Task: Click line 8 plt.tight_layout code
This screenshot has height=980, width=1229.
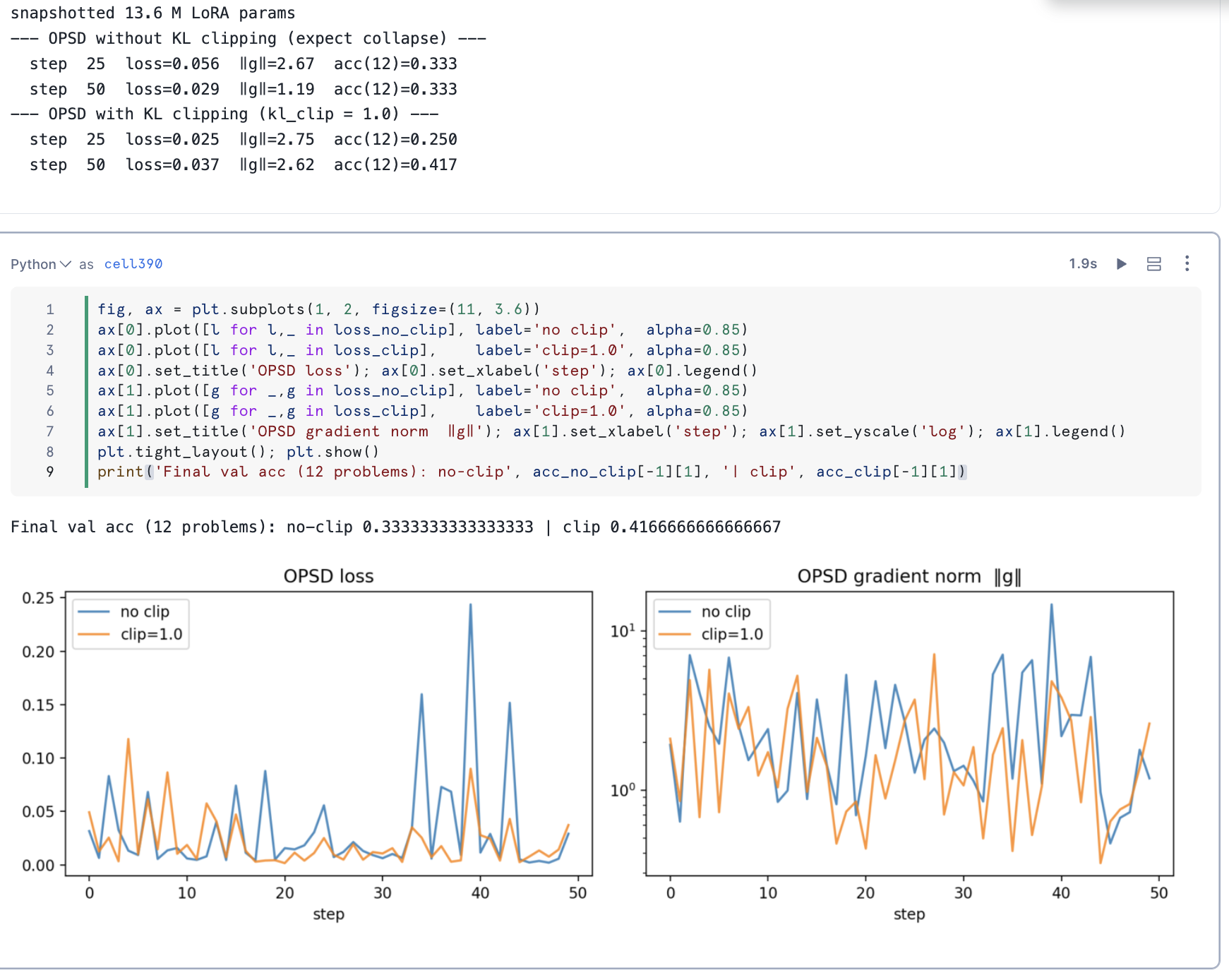Action: tap(238, 452)
